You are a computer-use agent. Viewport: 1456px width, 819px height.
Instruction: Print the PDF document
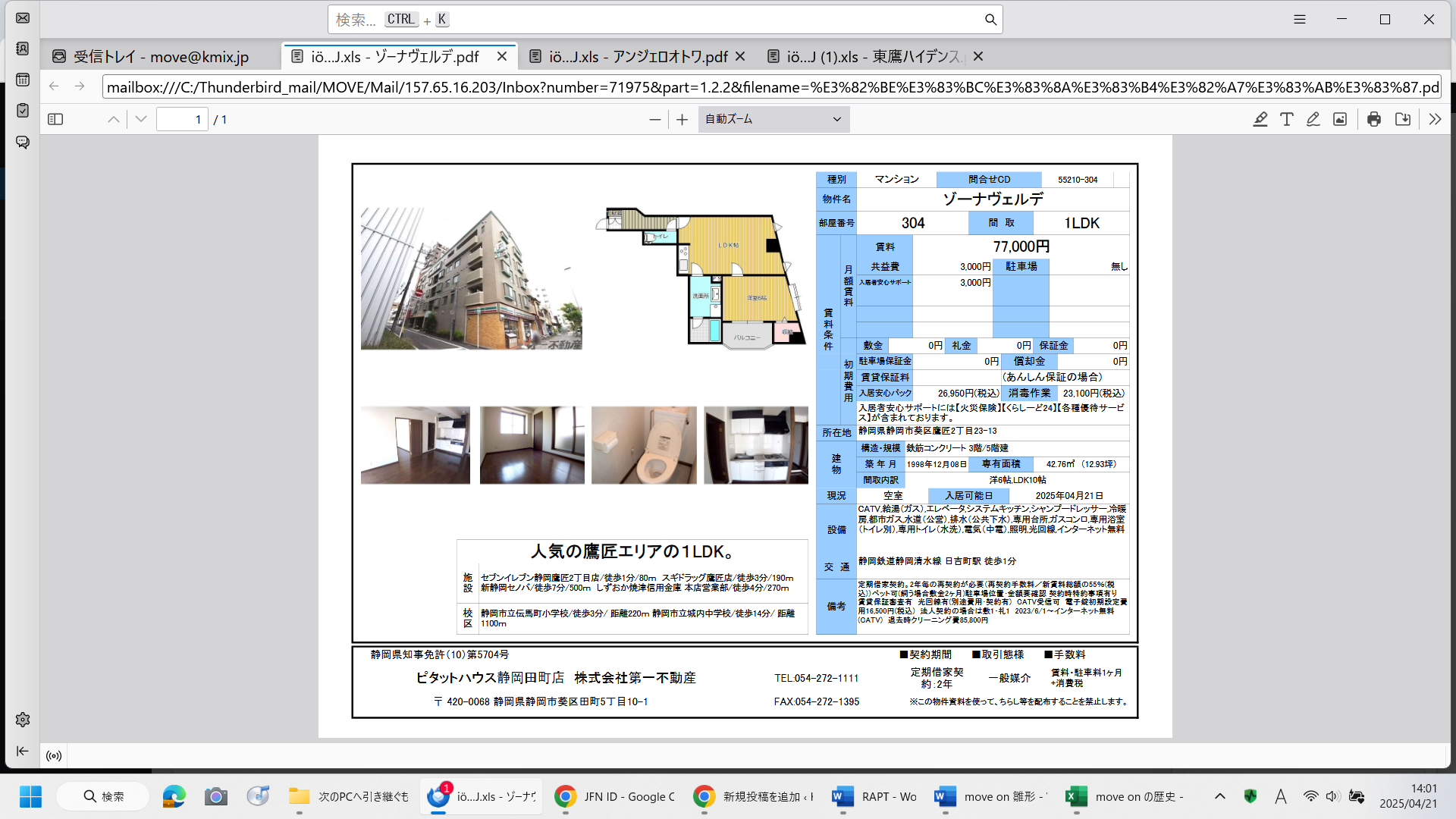1374,119
